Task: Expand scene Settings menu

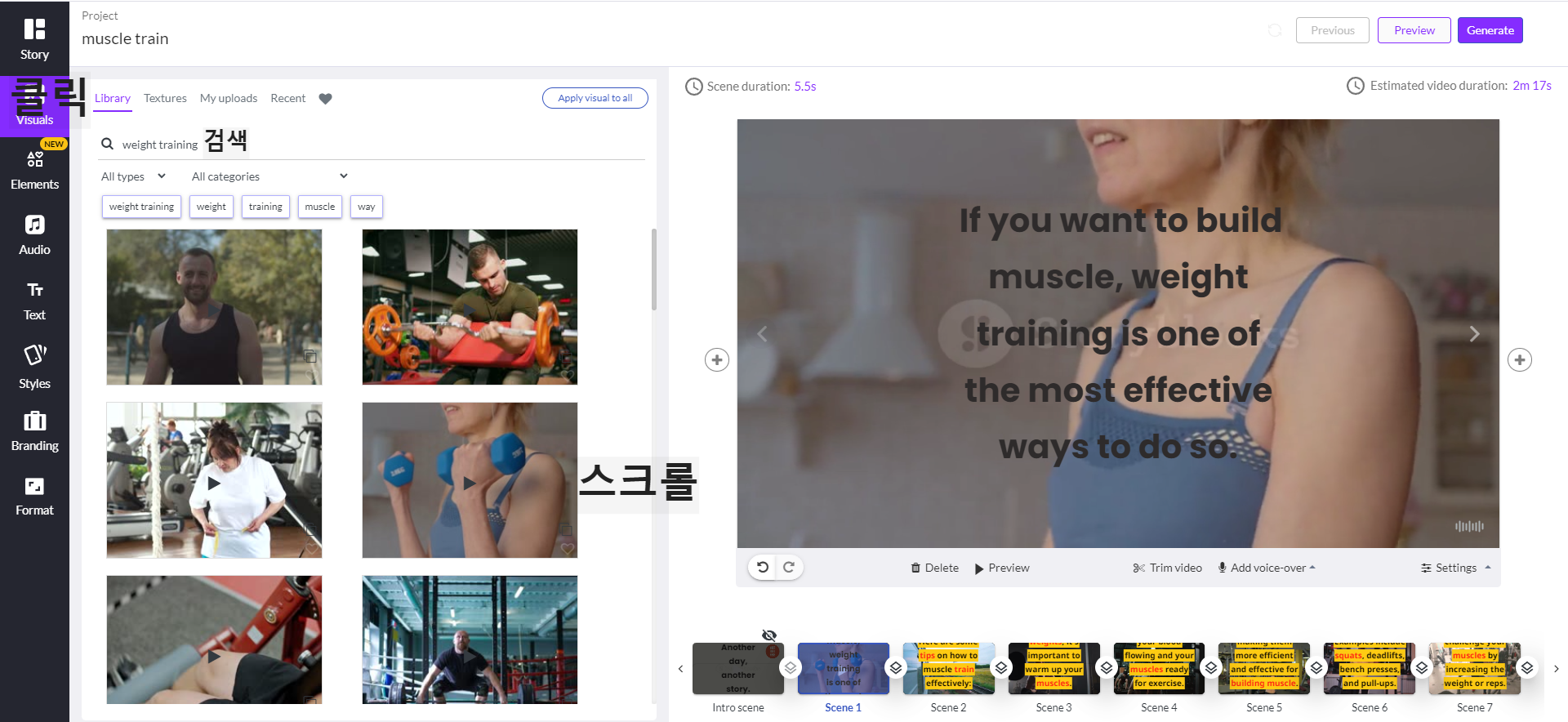Action: 1455,568
